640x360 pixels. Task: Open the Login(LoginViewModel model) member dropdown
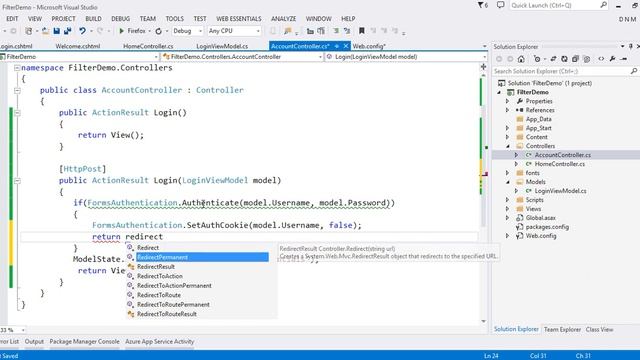tap(484, 57)
